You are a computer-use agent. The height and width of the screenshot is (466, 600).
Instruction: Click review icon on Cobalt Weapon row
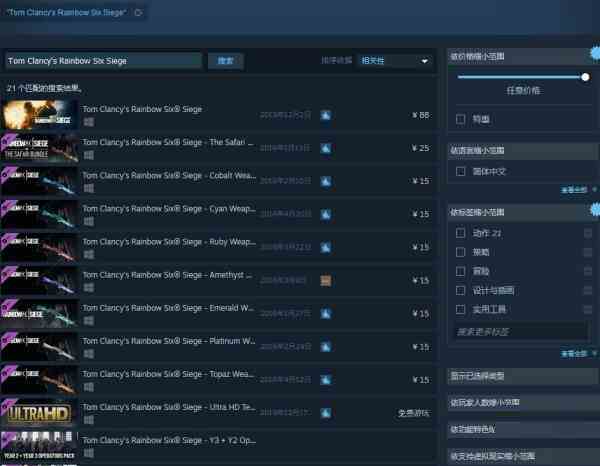[x=326, y=181]
